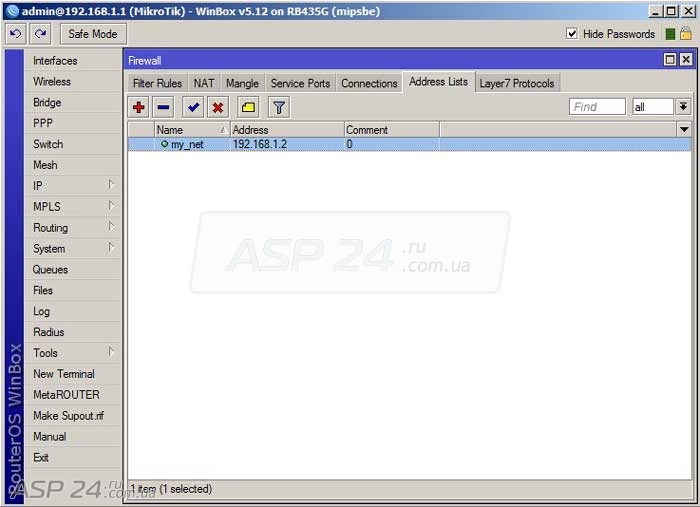Expand the Routing submenu
700x507 pixels.
(x=72, y=228)
